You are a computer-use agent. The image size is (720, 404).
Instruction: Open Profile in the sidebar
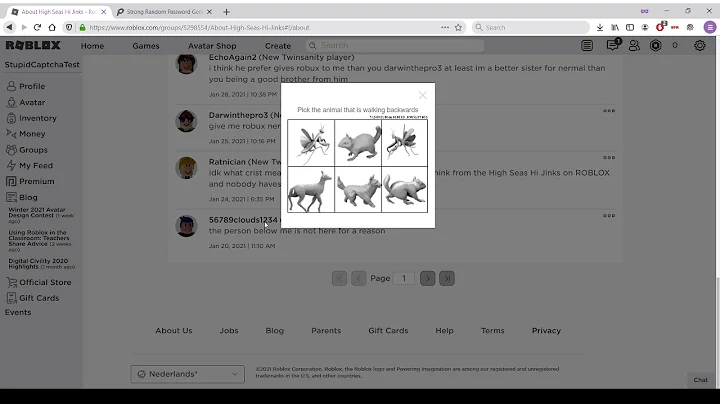click(x=26, y=86)
